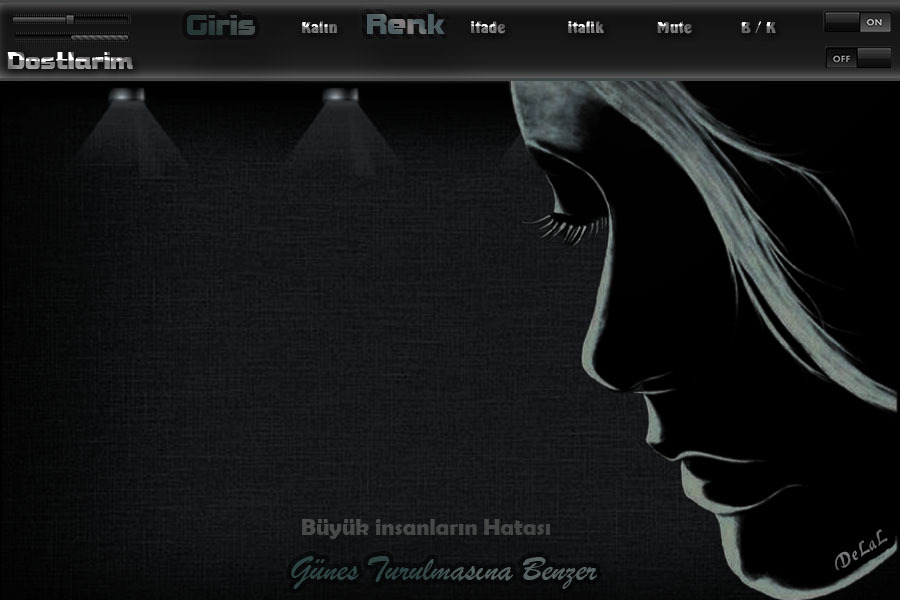This screenshot has width=900, height=600.
Task: Mute sound with the Mute button
Action: 674,28
